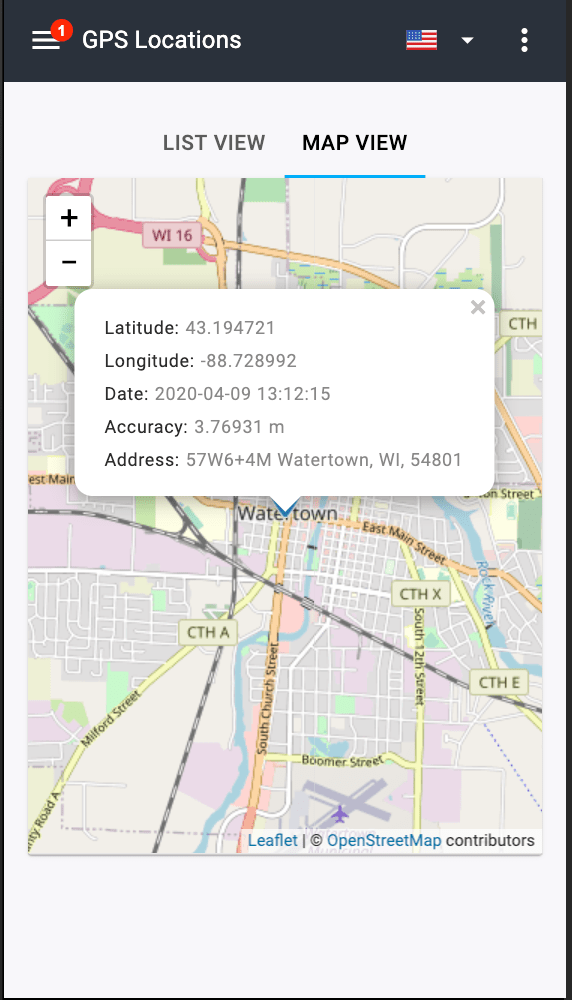Click the South Church Street label
The height and width of the screenshot is (1000, 572).
(x=268, y=699)
